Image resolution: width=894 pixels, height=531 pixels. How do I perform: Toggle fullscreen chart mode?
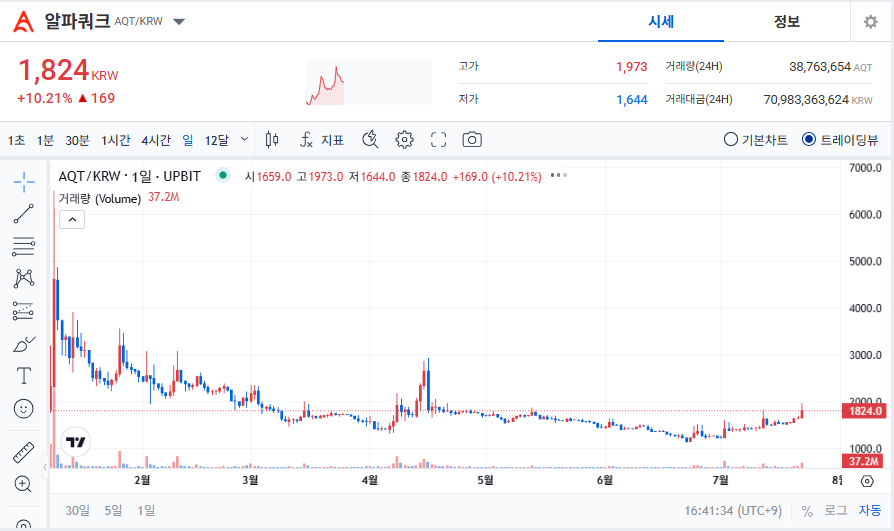[x=438, y=140]
